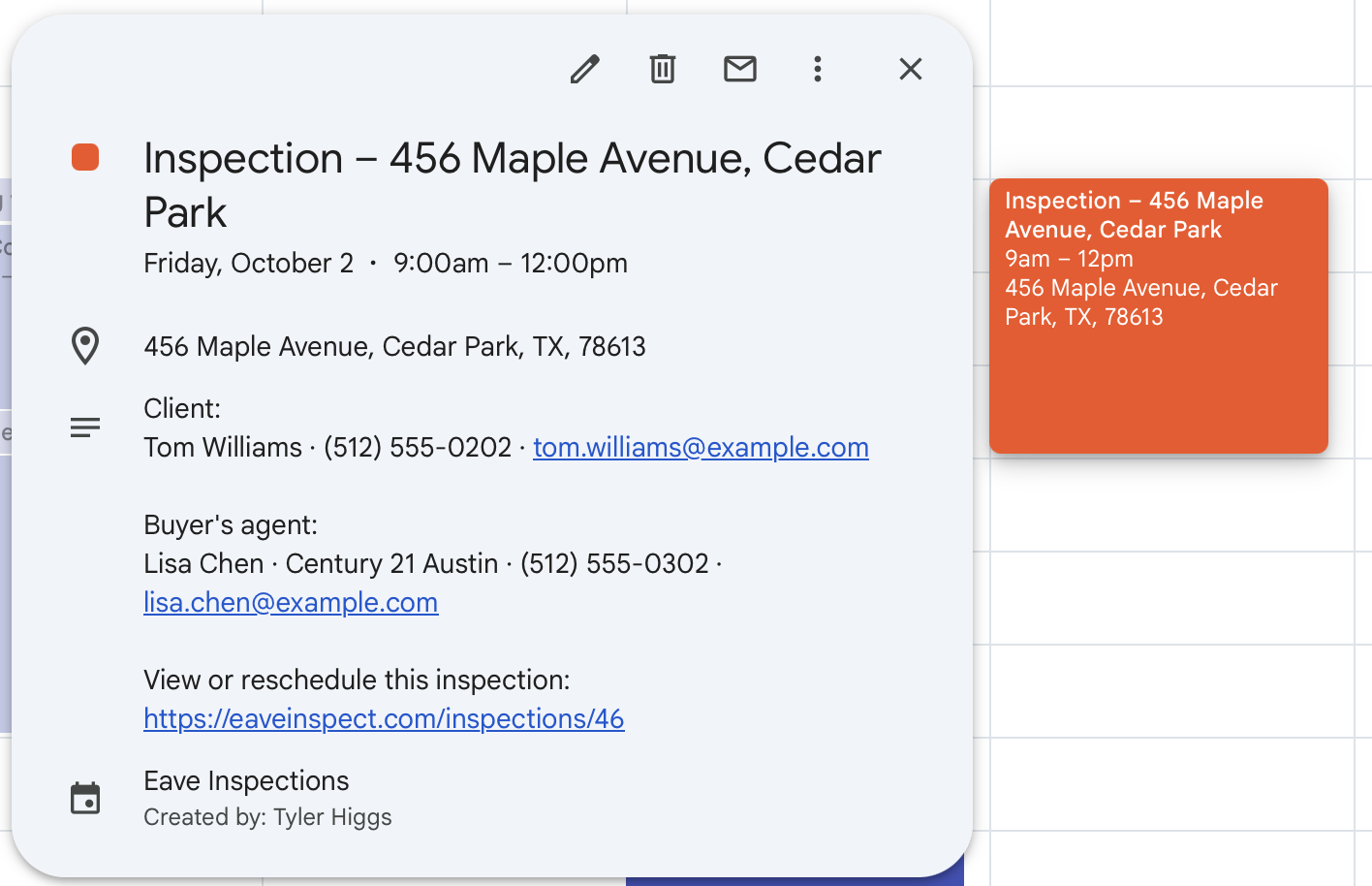
Task: Click the address '456 Maple Avenue, Cedar Park, TX, 78613' in popup
Action: [394, 346]
